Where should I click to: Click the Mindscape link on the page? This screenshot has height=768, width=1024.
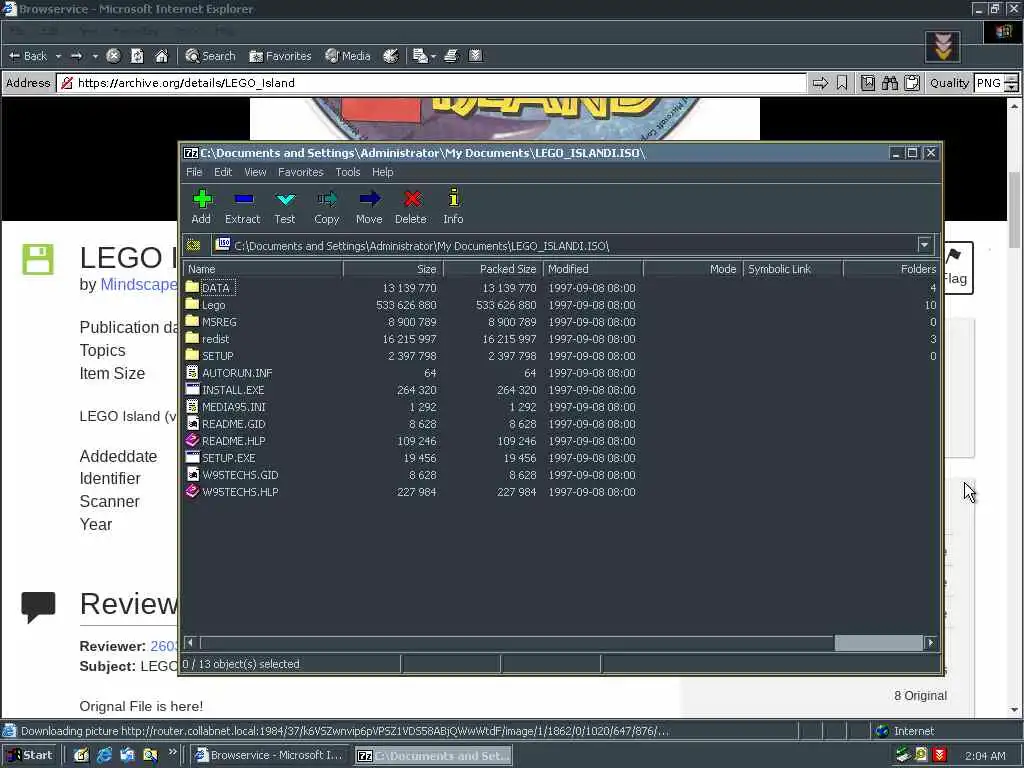pyautogui.click(x=138, y=285)
